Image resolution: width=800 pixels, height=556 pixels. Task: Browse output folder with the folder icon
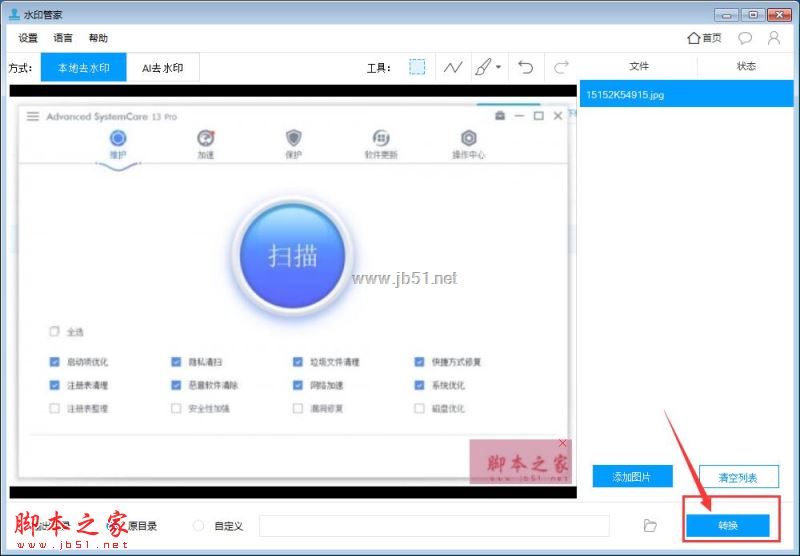click(650, 525)
